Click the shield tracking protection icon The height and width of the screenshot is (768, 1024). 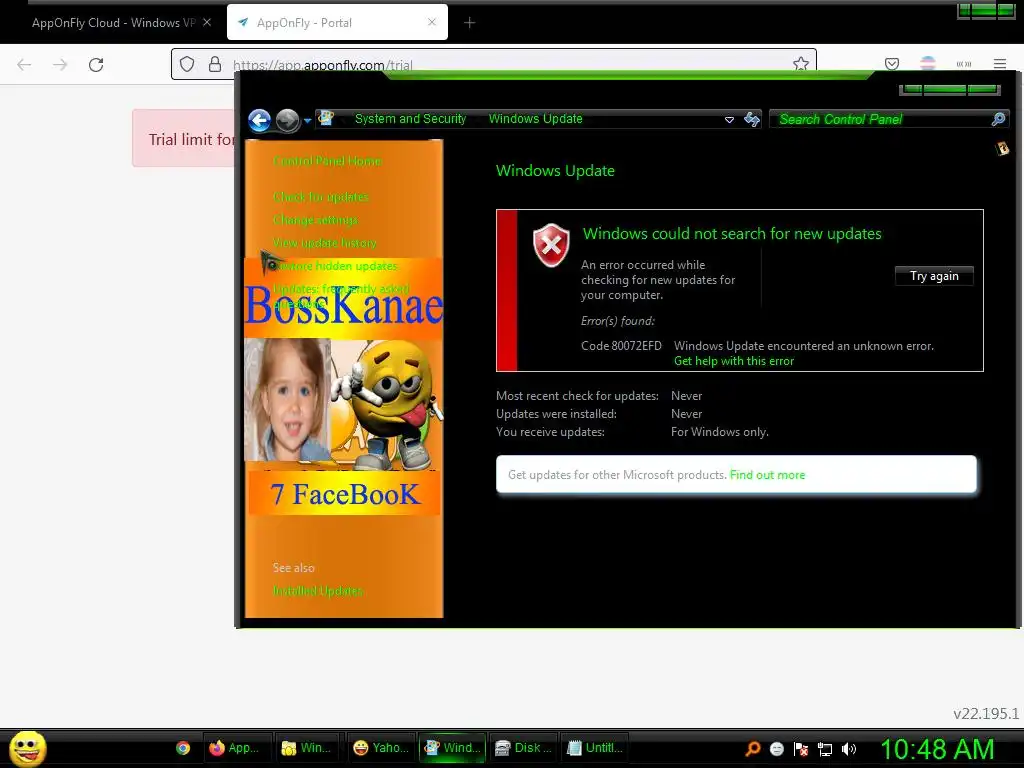(187, 64)
